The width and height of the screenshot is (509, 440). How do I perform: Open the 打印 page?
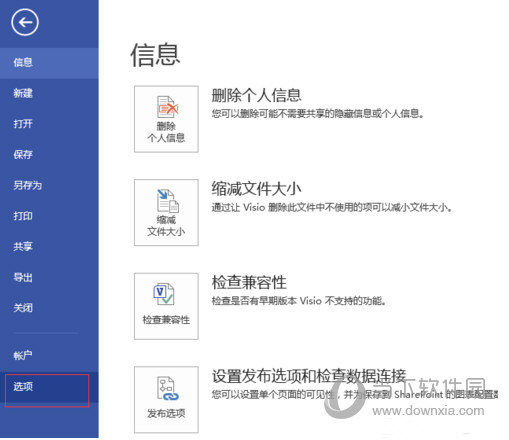pyautogui.click(x=49, y=216)
